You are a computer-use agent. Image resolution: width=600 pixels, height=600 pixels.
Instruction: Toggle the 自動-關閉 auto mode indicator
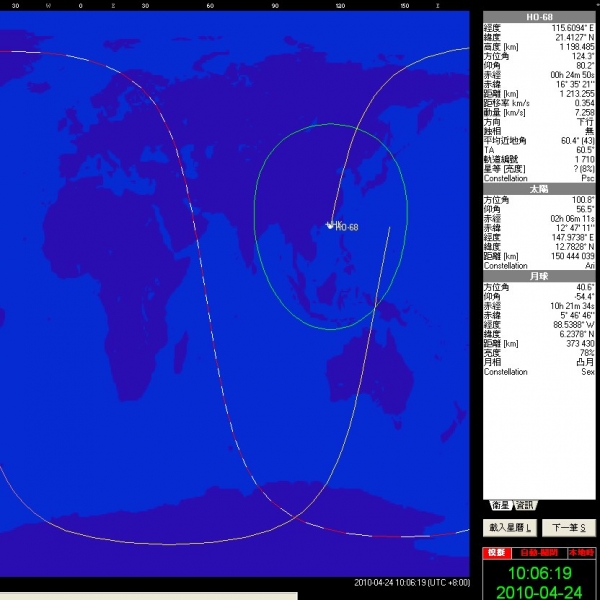point(539,553)
